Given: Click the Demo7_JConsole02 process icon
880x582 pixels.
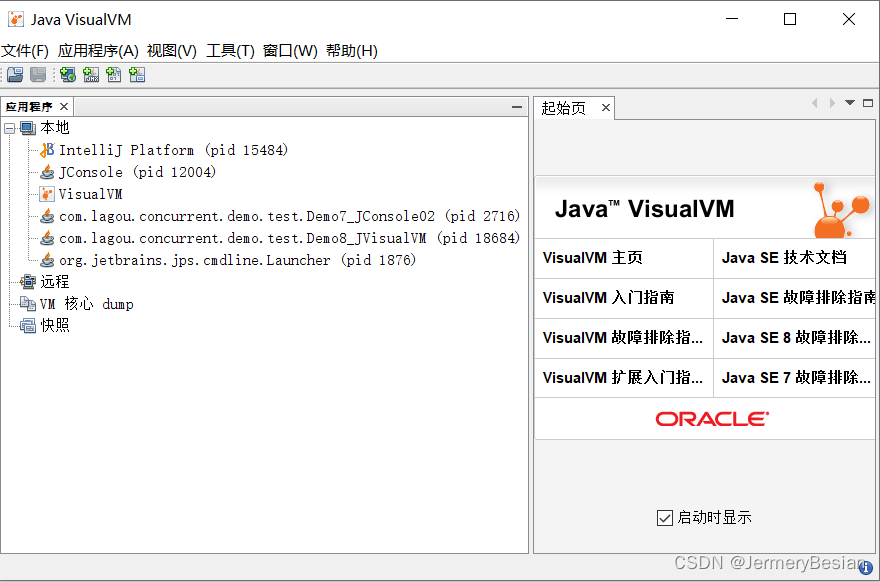Looking at the screenshot, I should pyautogui.click(x=47, y=216).
